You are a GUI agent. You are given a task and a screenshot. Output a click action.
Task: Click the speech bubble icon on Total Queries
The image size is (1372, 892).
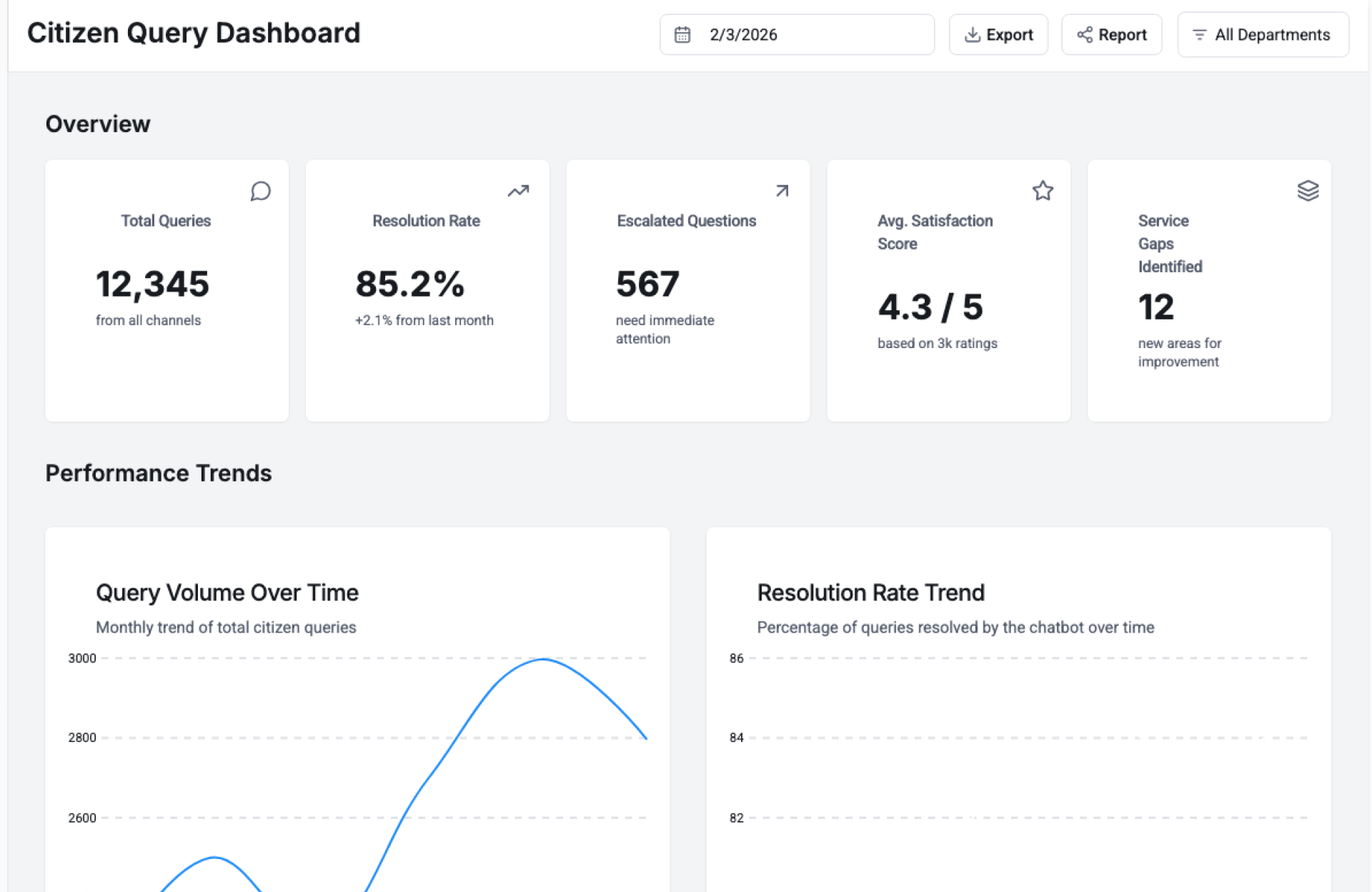tap(260, 191)
